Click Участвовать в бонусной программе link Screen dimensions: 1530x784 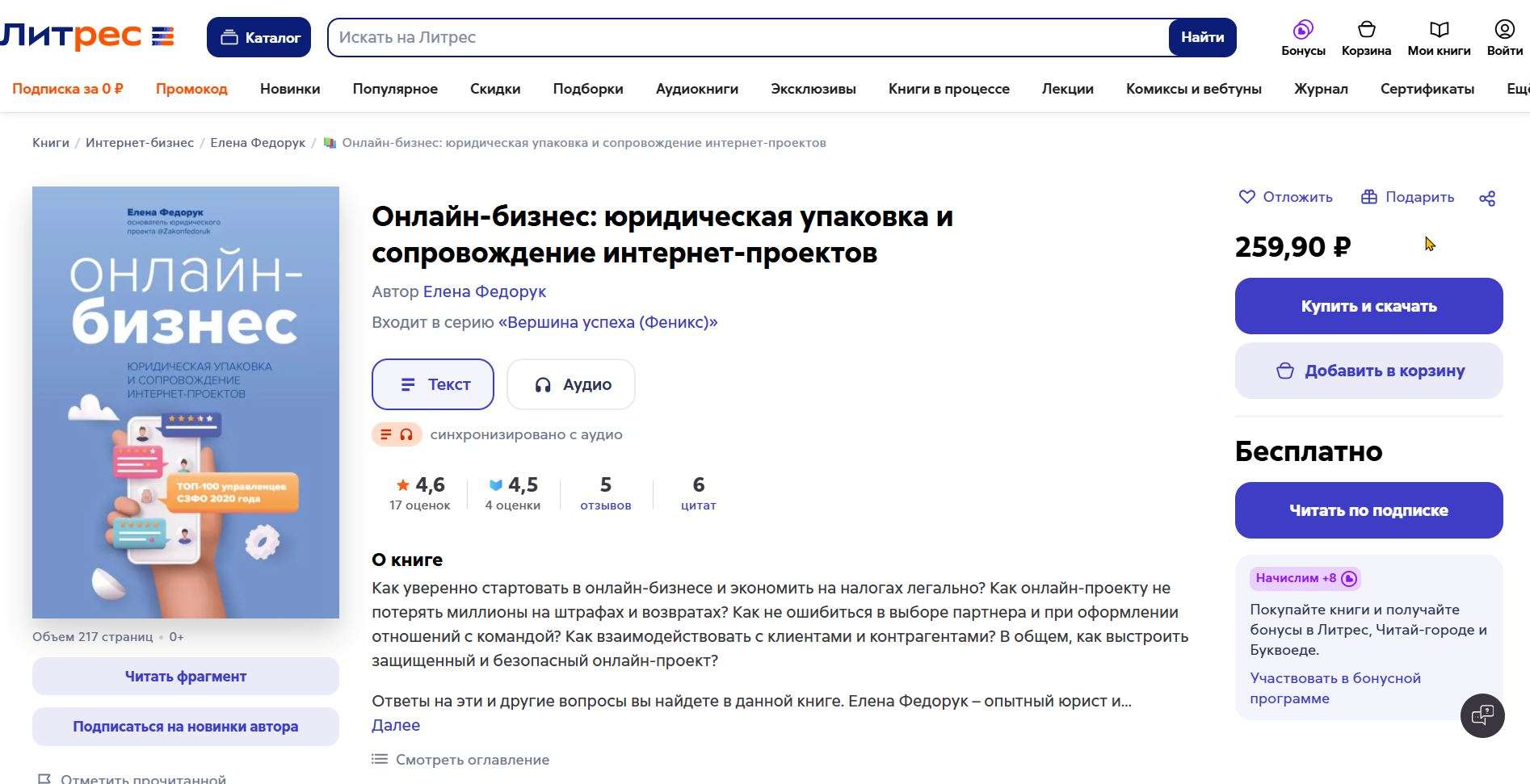(x=1335, y=688)
